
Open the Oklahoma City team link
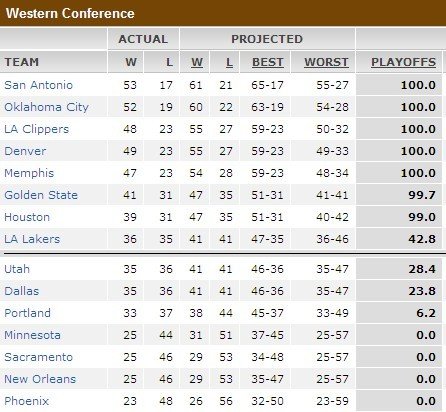coord(46,107)
